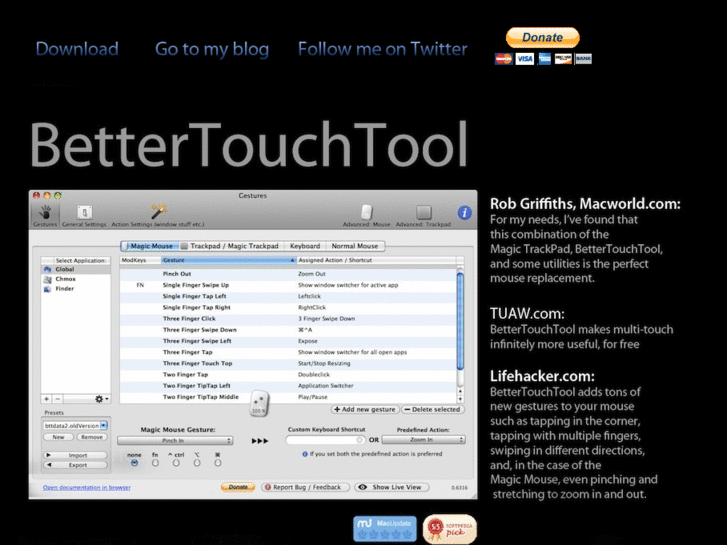Click the Finder application icon
The image size is (727, 545).
coord(47,289)
